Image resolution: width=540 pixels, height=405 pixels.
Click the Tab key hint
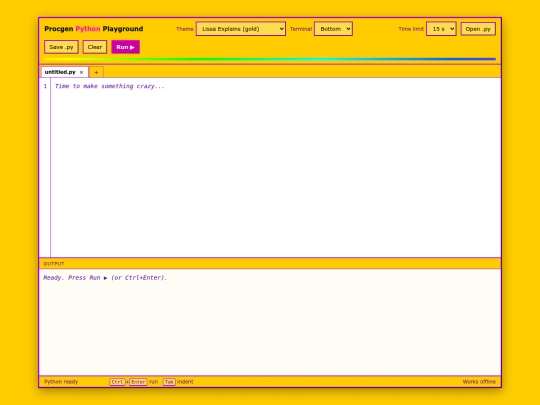click(169, 382)
